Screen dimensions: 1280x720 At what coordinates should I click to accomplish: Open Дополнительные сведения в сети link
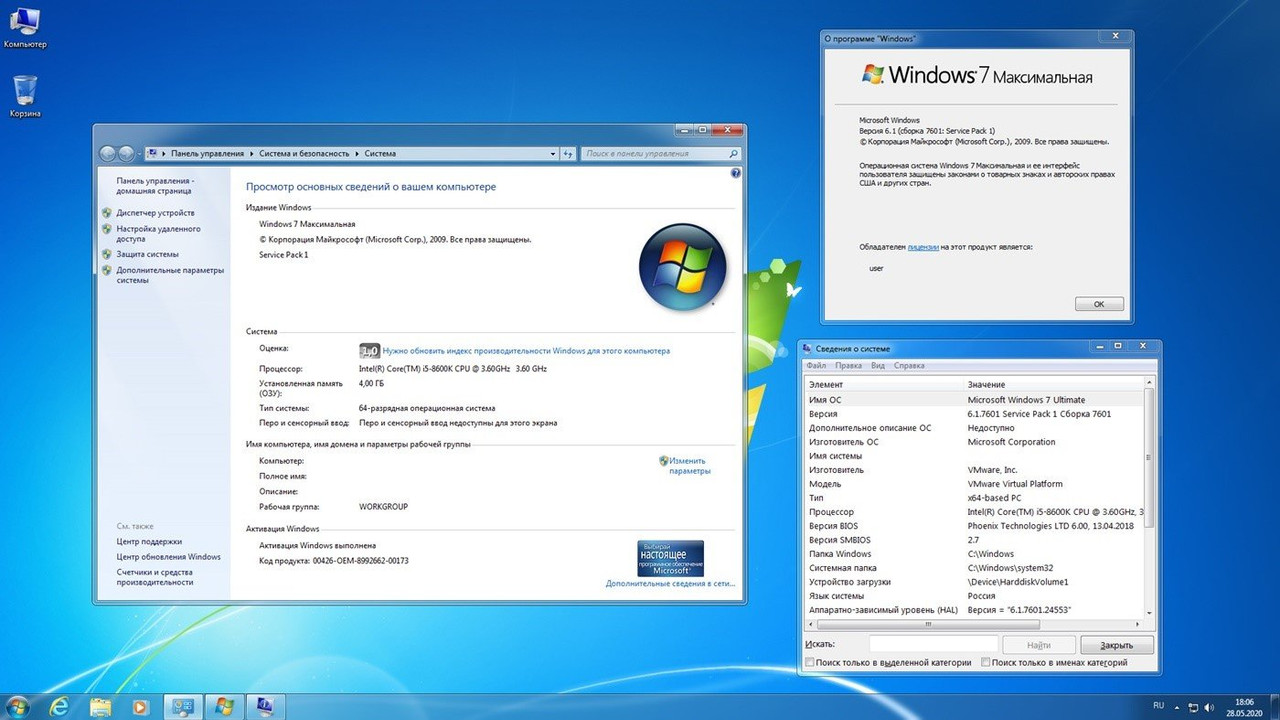point(670,583)
